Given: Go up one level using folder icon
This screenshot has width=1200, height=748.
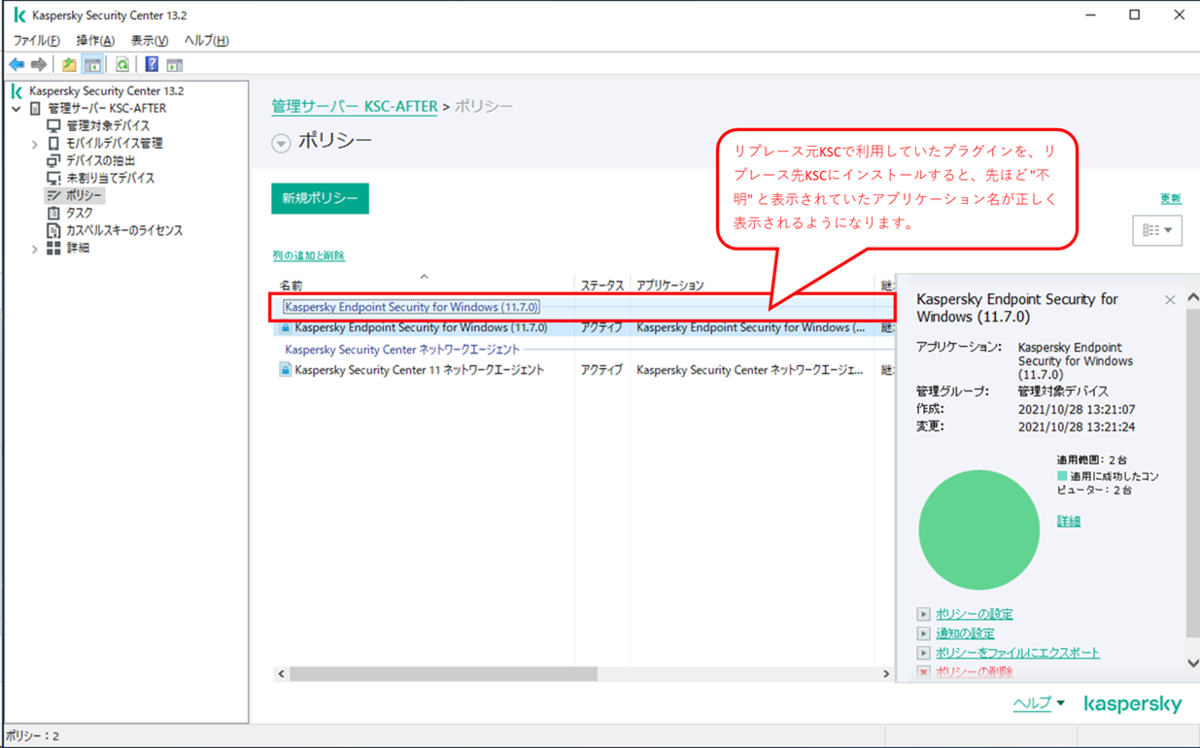Looking at the screenshot, I should click(69, 64).
